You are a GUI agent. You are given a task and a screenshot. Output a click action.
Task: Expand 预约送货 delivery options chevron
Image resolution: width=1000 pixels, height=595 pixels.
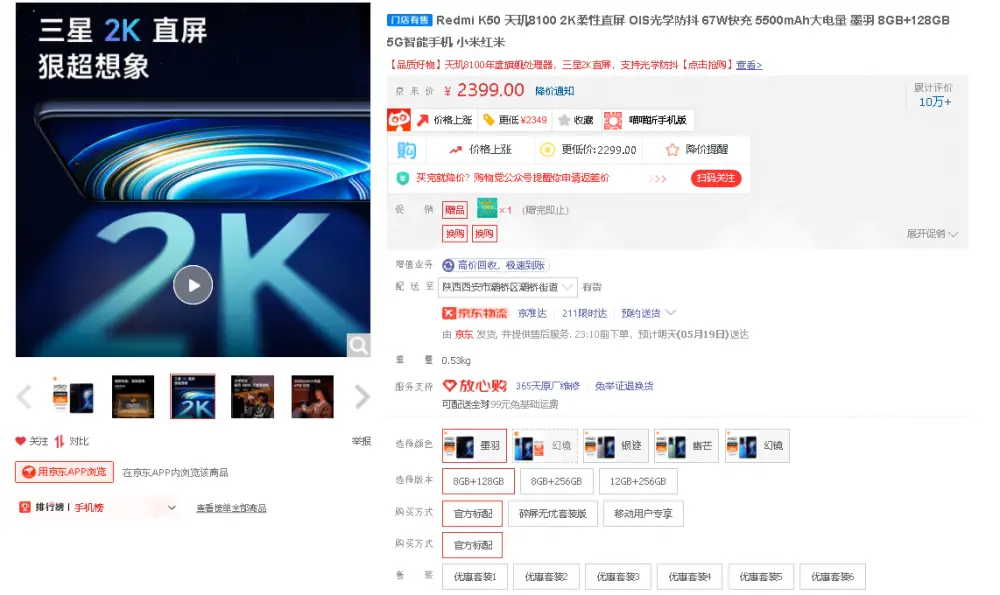click(670, 312)
